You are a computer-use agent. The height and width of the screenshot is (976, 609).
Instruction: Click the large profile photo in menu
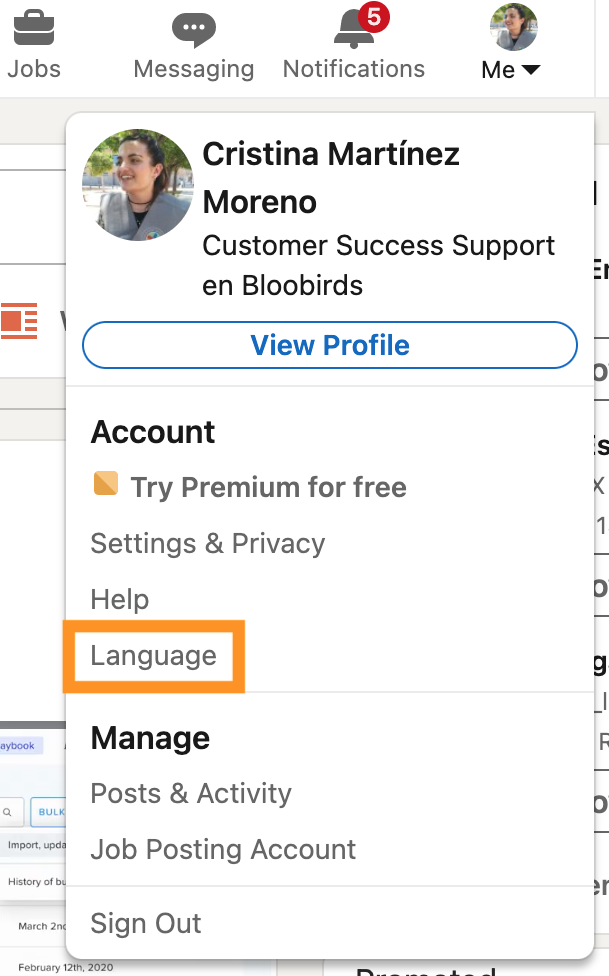(x=138, y=185)
